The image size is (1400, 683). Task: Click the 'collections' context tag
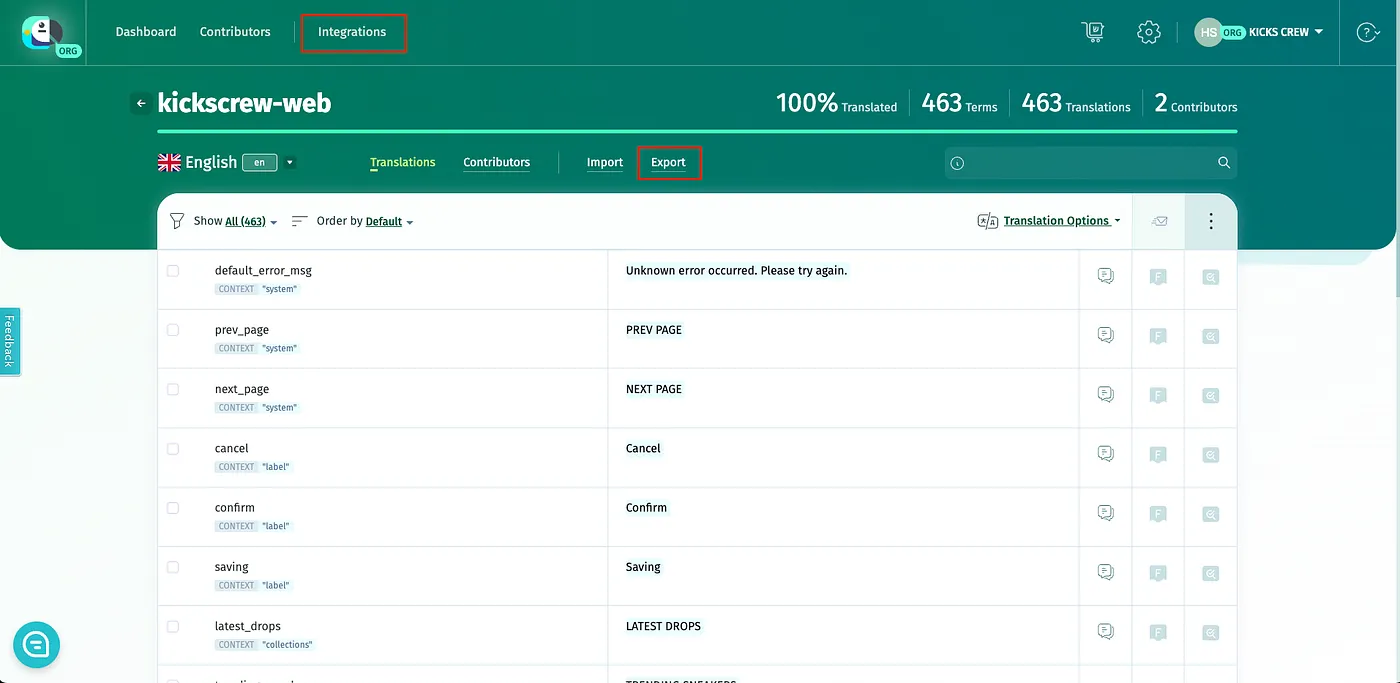288,645
